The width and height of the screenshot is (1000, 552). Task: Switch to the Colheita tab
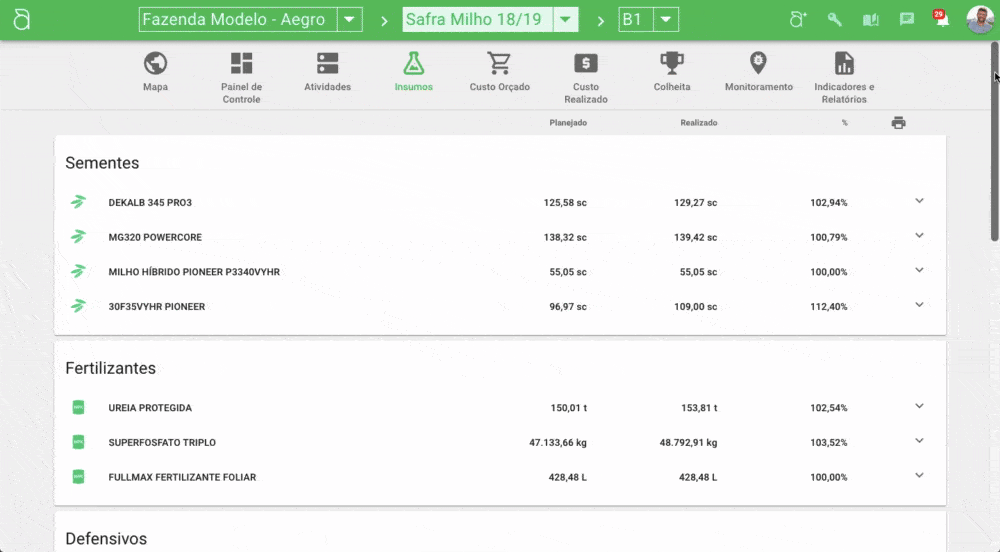671,64
